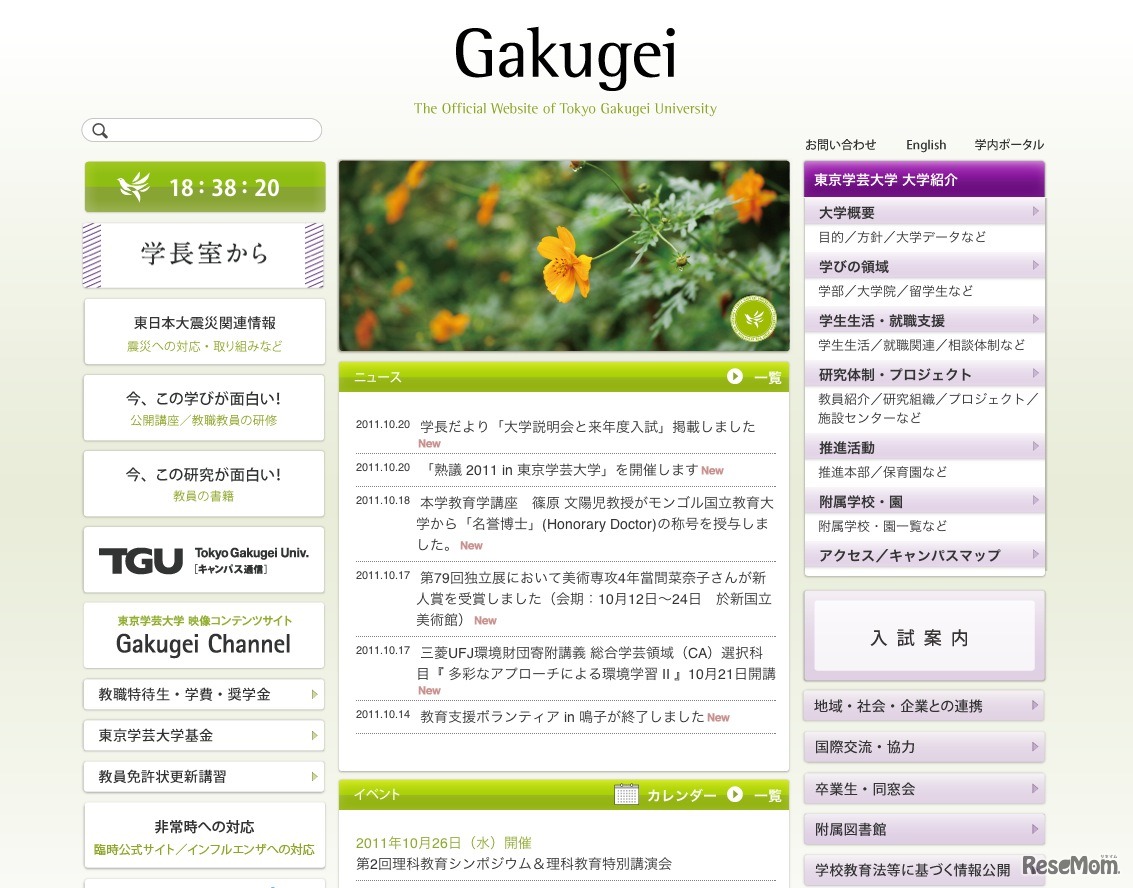The width and height of the screenshot is (1133, 888).
Task: Open 国際交流・協力
Action: [x=924, y=747]
